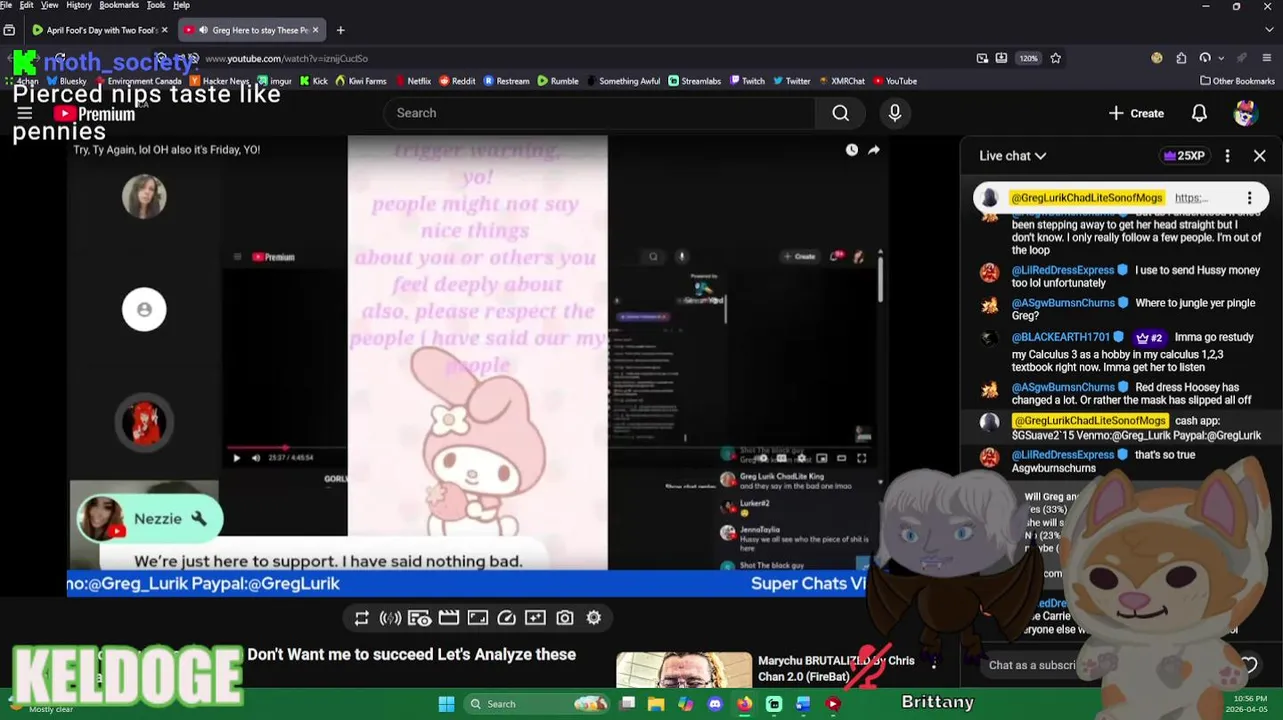The image size is (1283, 720).
Task: Click the audio boost icon in enhancer toolbar
Action: (x=390, y=618)
